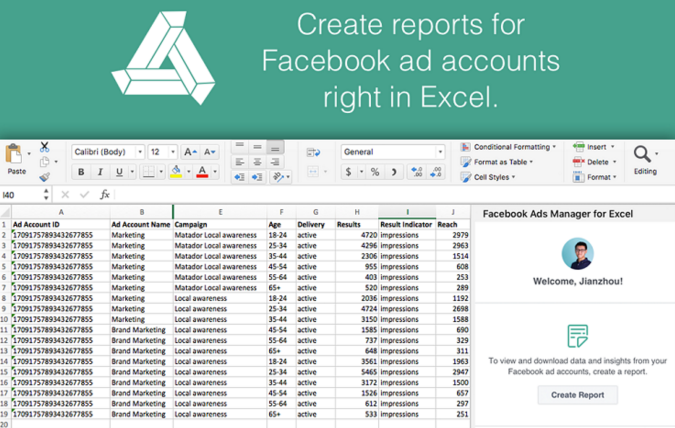Click the cell with Results value 5465
675x428 pixels.
(357, 372)
